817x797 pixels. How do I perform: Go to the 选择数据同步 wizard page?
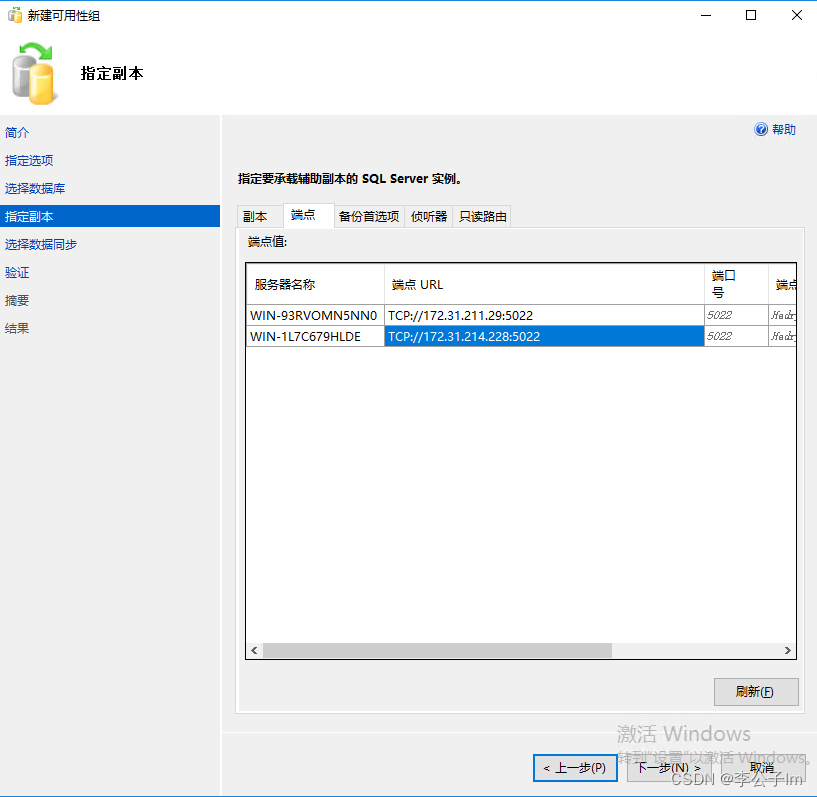click(x=41, y=244)
